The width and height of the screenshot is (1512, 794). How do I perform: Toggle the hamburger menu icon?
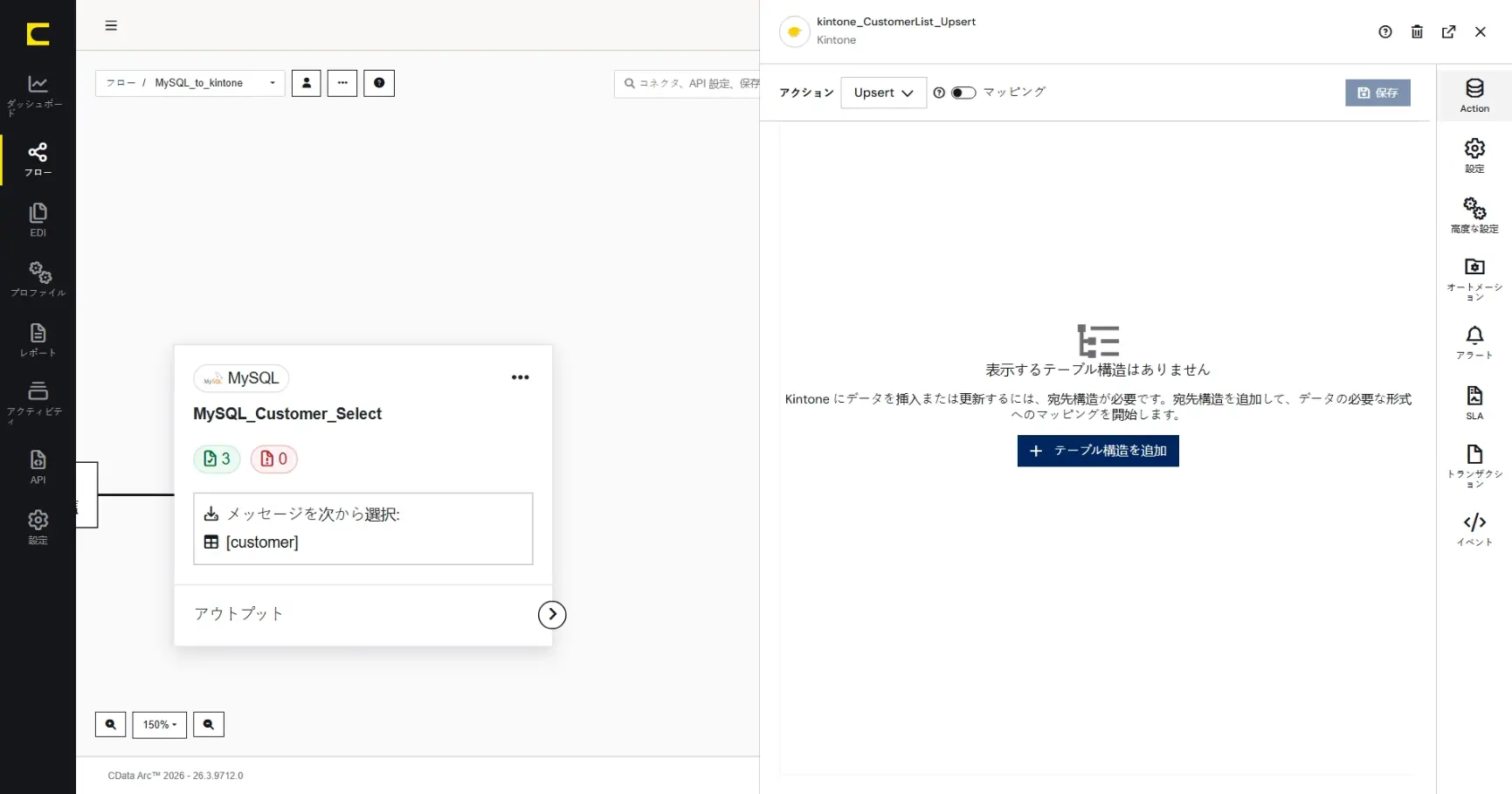pos(111,25)
